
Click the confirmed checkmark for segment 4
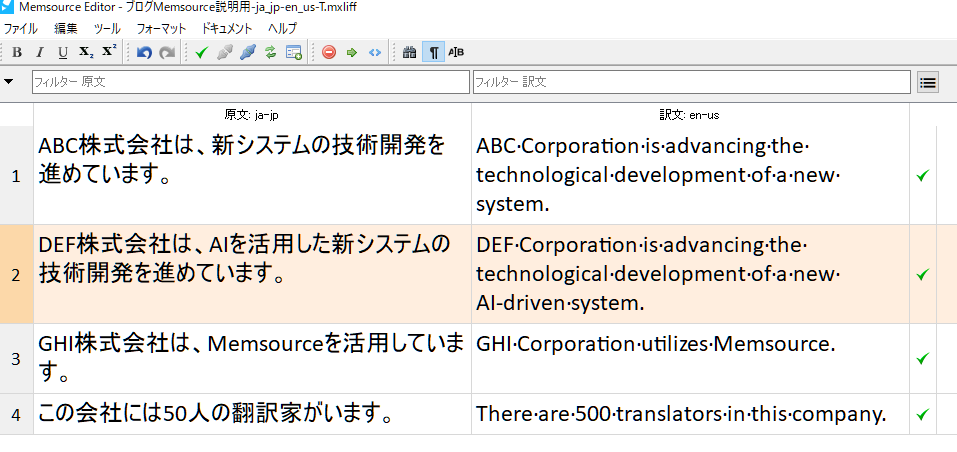pyautogui.click(x=923, y=415)
